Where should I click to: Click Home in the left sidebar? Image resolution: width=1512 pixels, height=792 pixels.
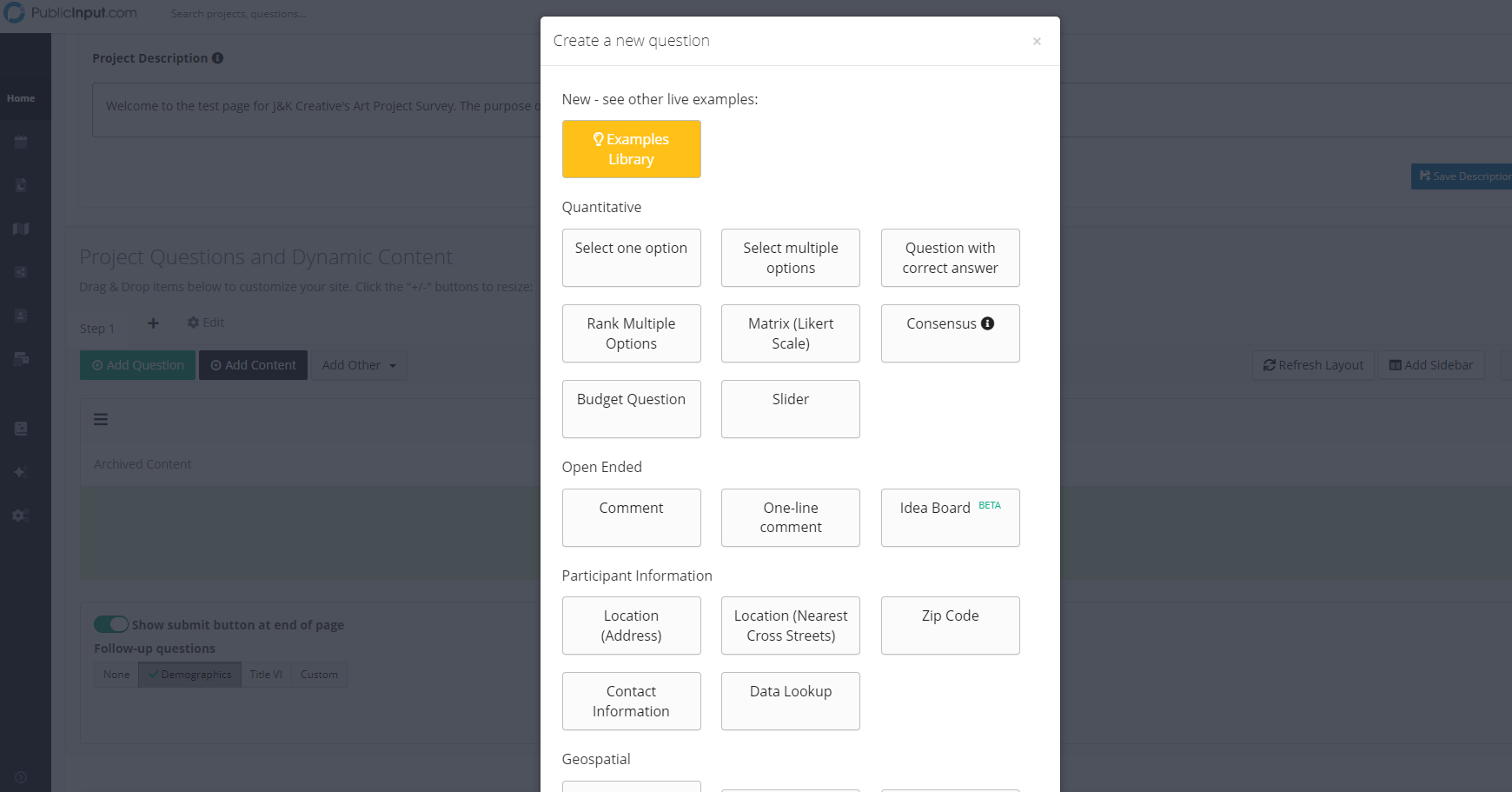point(21,98)
